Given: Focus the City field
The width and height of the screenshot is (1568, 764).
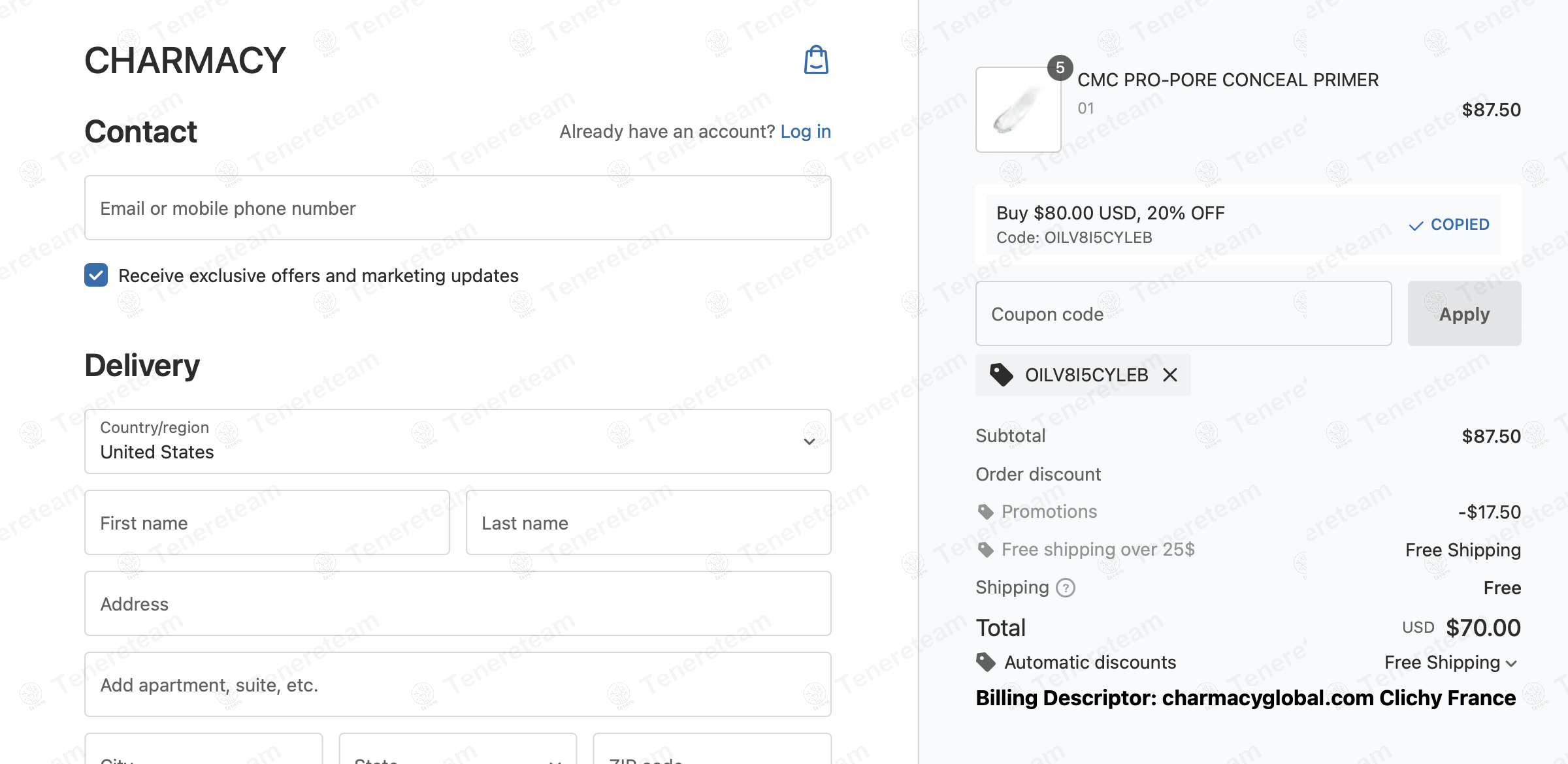Looking at the screenshot, I should click(204, 749).
